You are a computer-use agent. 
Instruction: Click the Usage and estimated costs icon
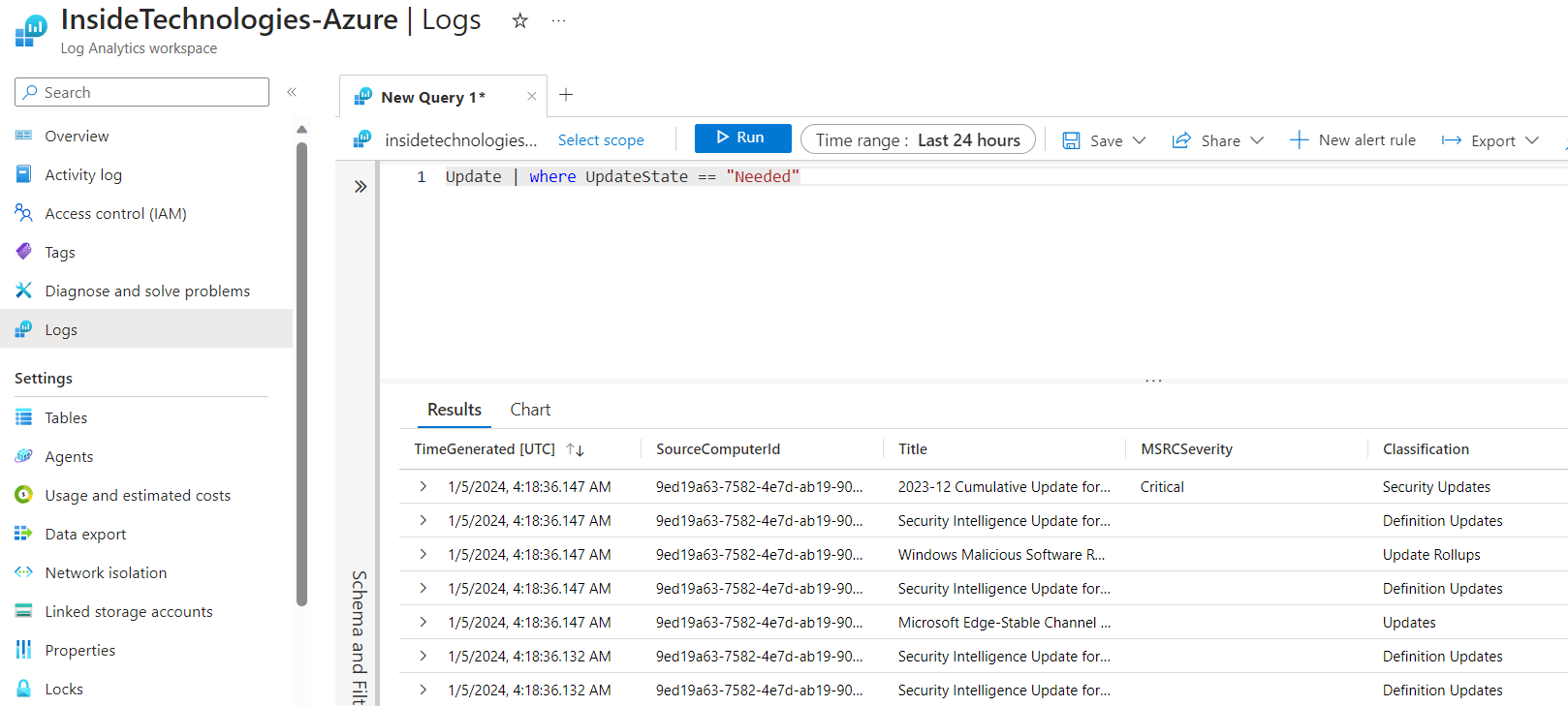pos(23,495)
